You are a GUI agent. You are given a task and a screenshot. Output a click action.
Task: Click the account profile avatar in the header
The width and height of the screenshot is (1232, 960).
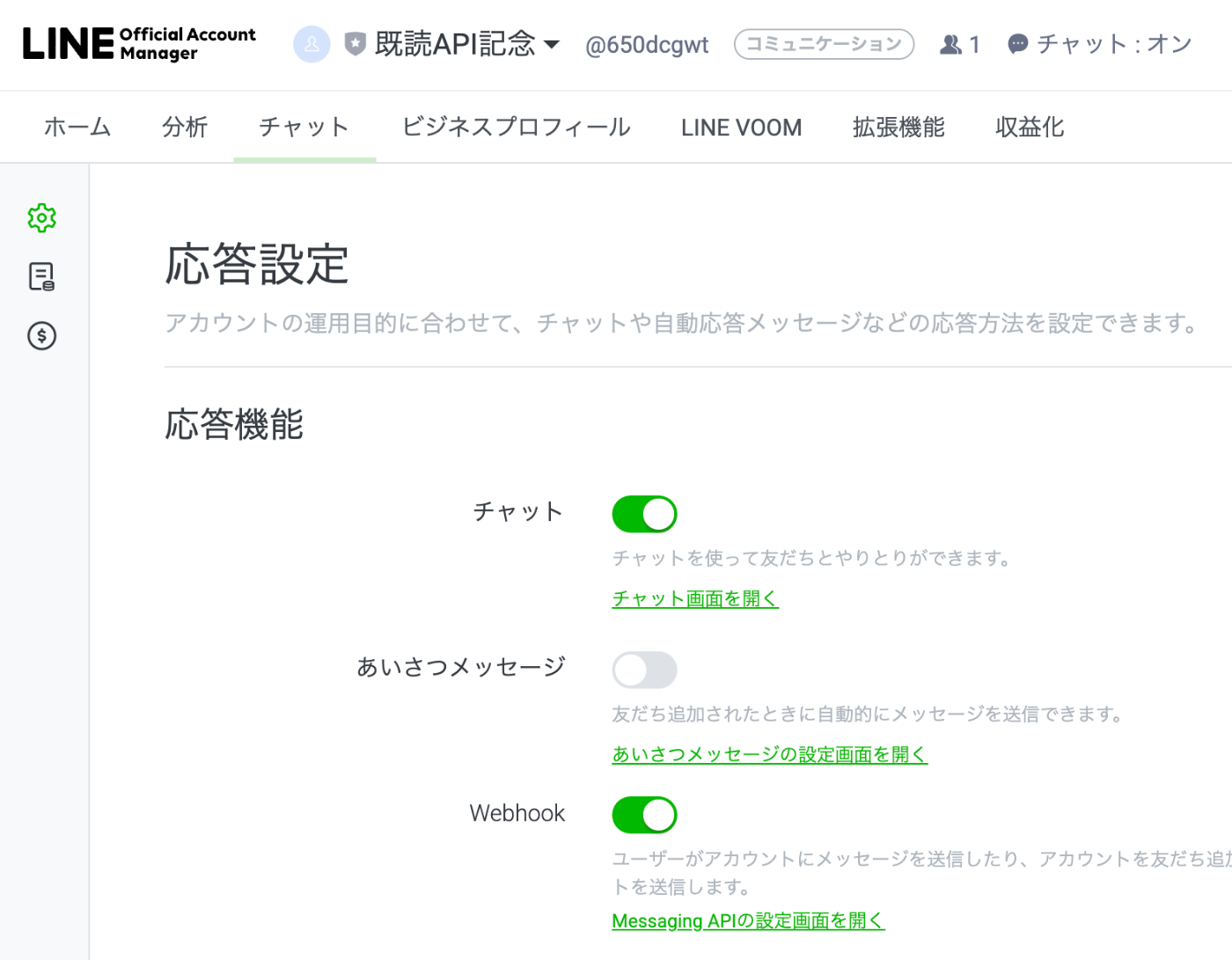coord(312,44)
